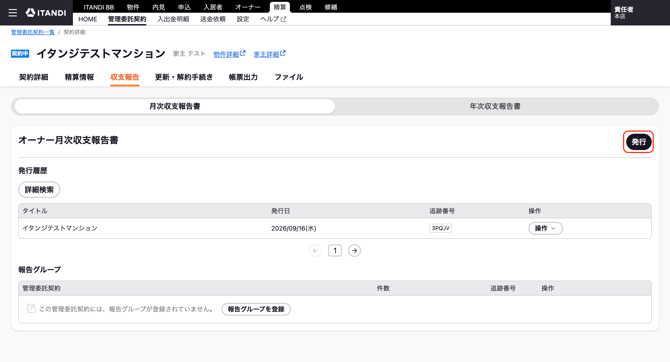670x362 pixels.
Task: Click 件数 header in 報告グループ table
Action: pos(383,288)
